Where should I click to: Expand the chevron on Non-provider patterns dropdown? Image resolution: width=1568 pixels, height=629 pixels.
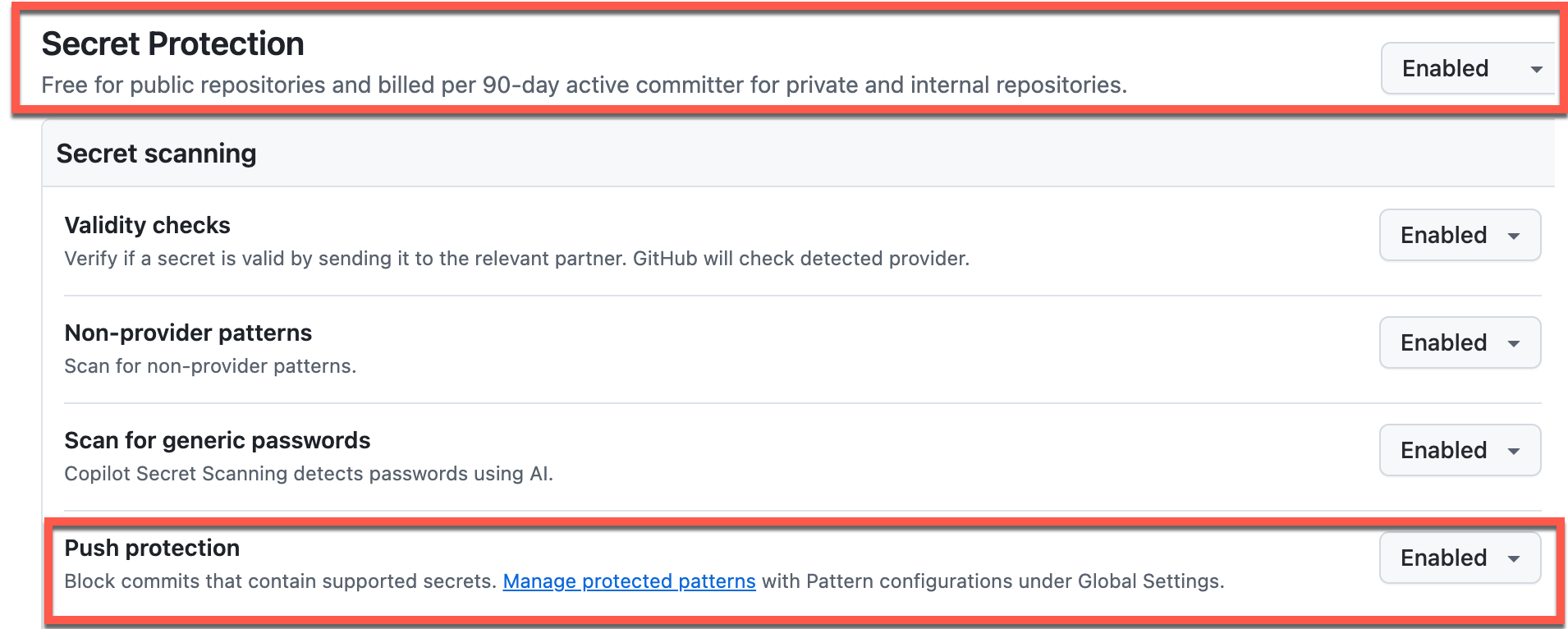[1513, 342]
